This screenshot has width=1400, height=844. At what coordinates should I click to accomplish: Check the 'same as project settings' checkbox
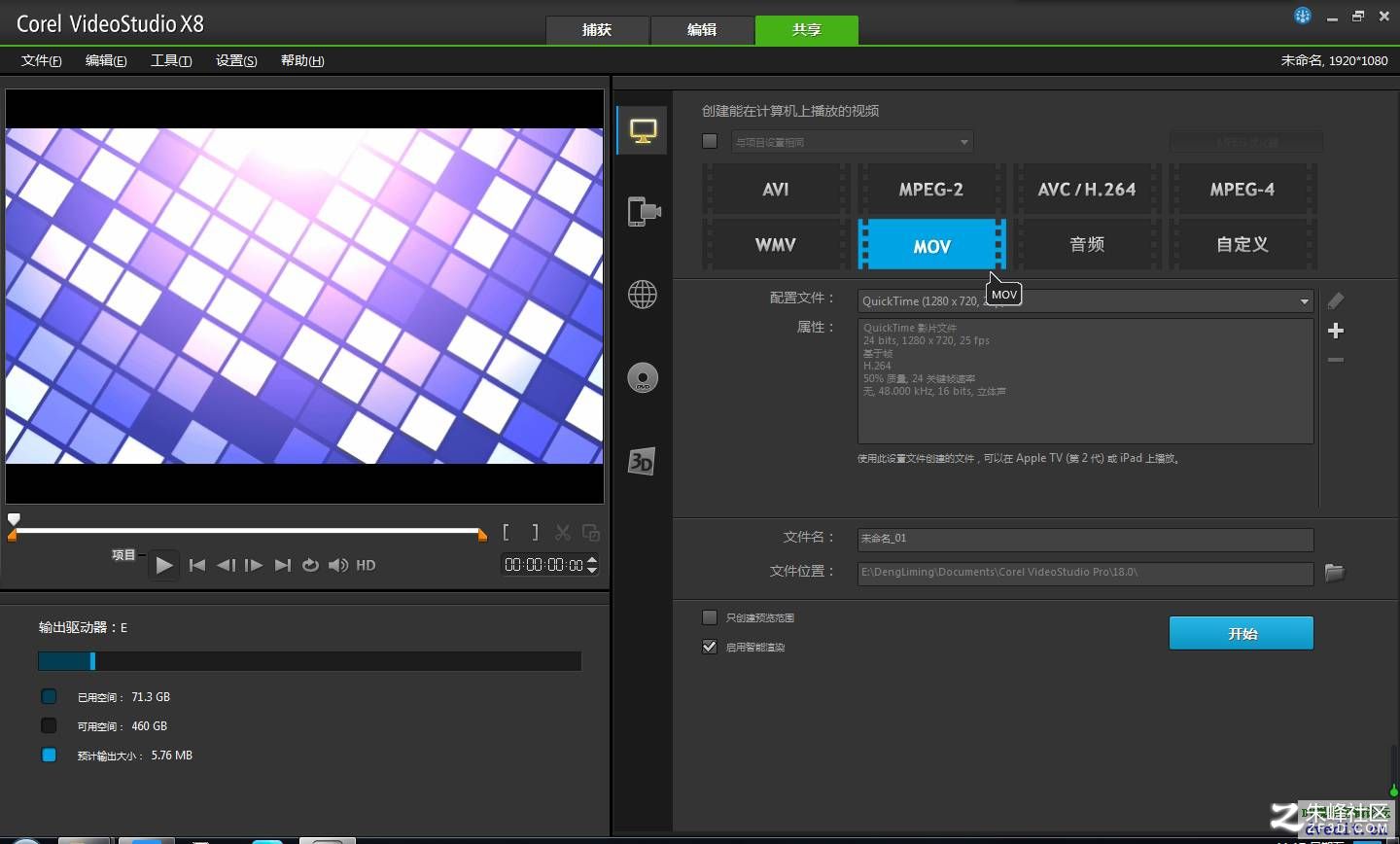pyautogui.click(x=710, y=142)
